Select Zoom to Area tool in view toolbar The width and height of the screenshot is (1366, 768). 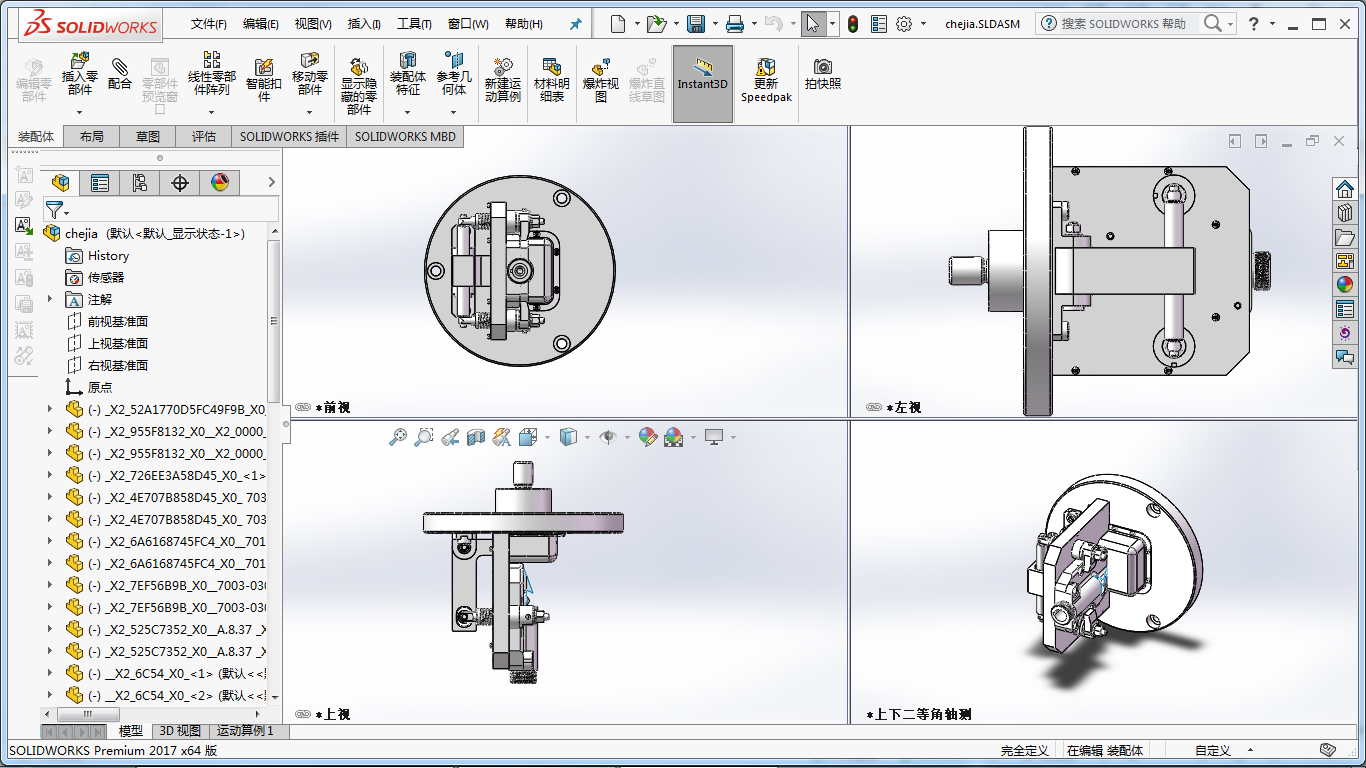(x=424, y=437)
